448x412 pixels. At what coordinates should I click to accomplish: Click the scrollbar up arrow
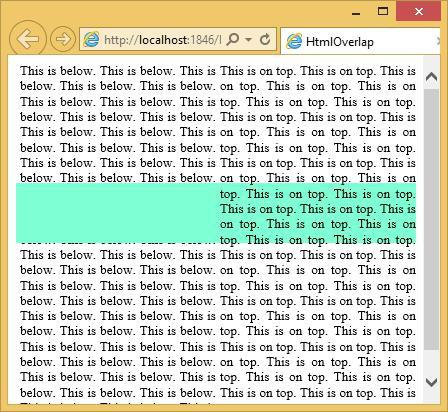click(x=431, y=77)
